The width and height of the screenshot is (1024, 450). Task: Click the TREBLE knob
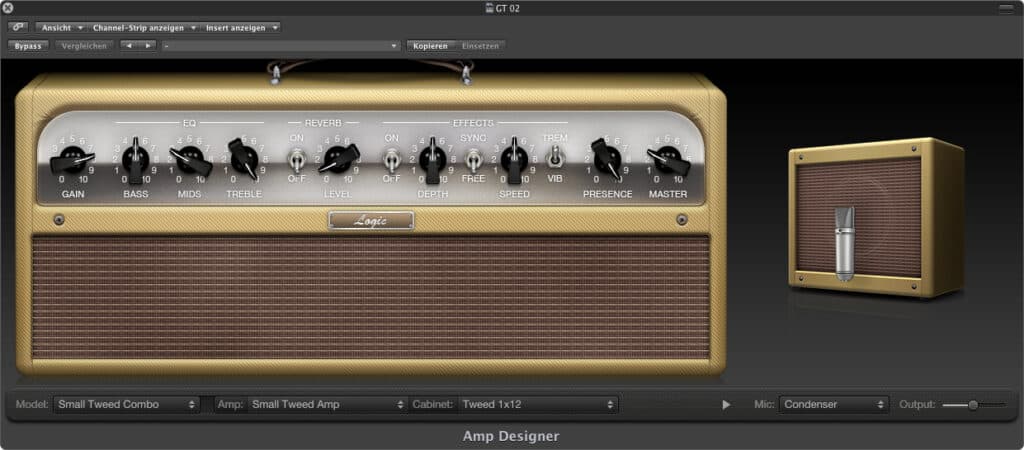244,159
